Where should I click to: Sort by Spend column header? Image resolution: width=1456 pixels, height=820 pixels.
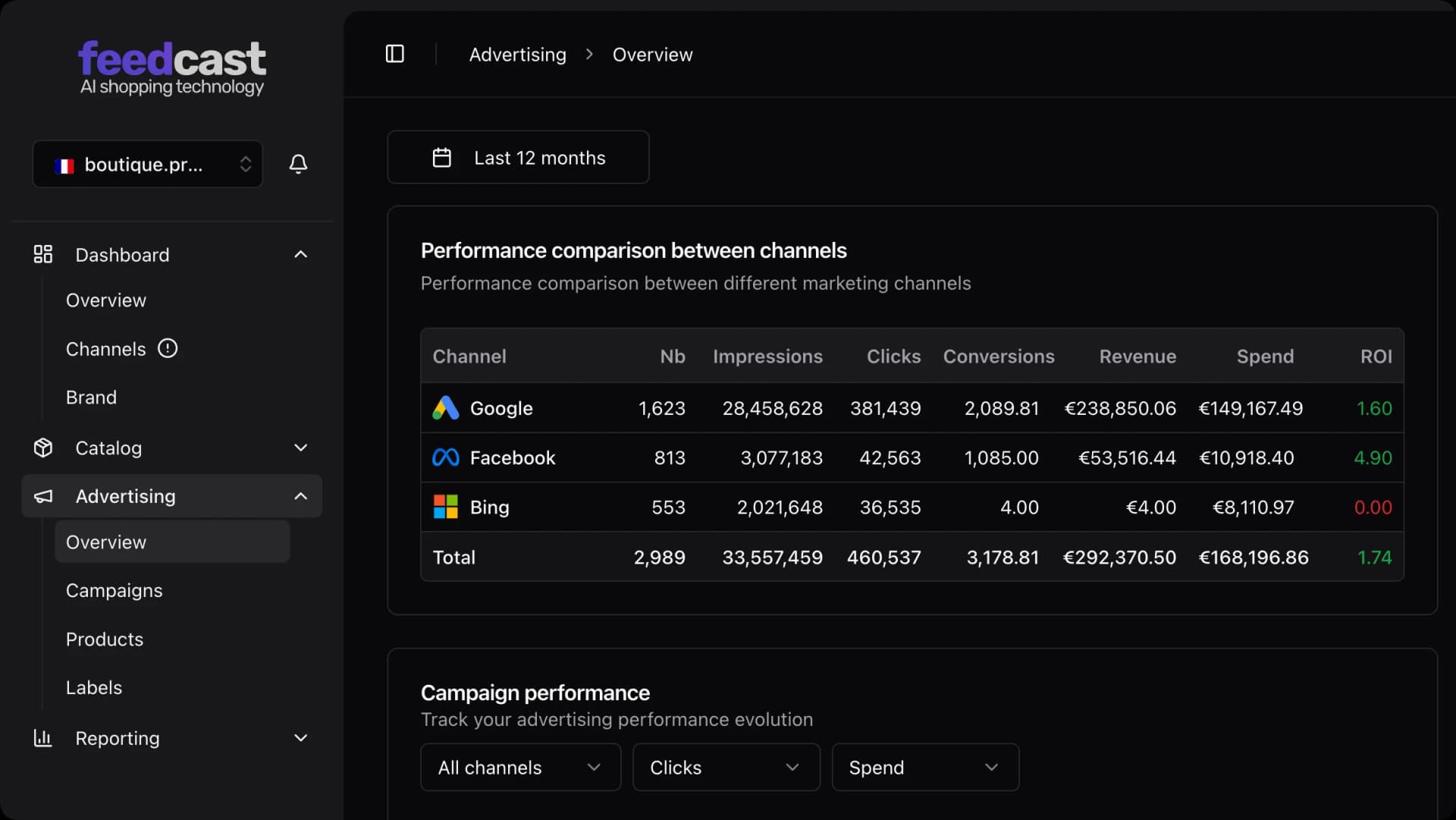pyautogui.click(x=1266, y=357)
